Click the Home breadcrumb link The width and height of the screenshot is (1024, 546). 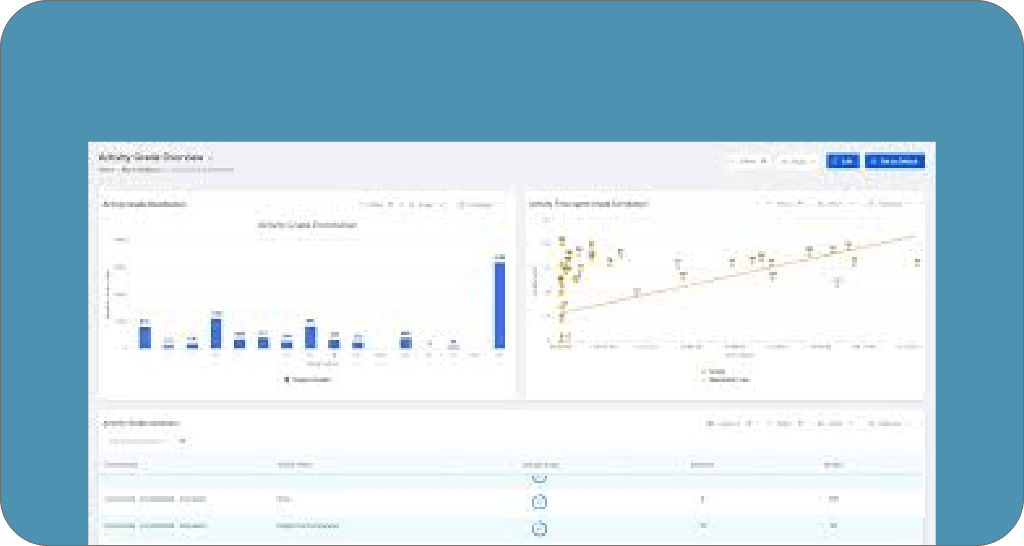(105, 170)
